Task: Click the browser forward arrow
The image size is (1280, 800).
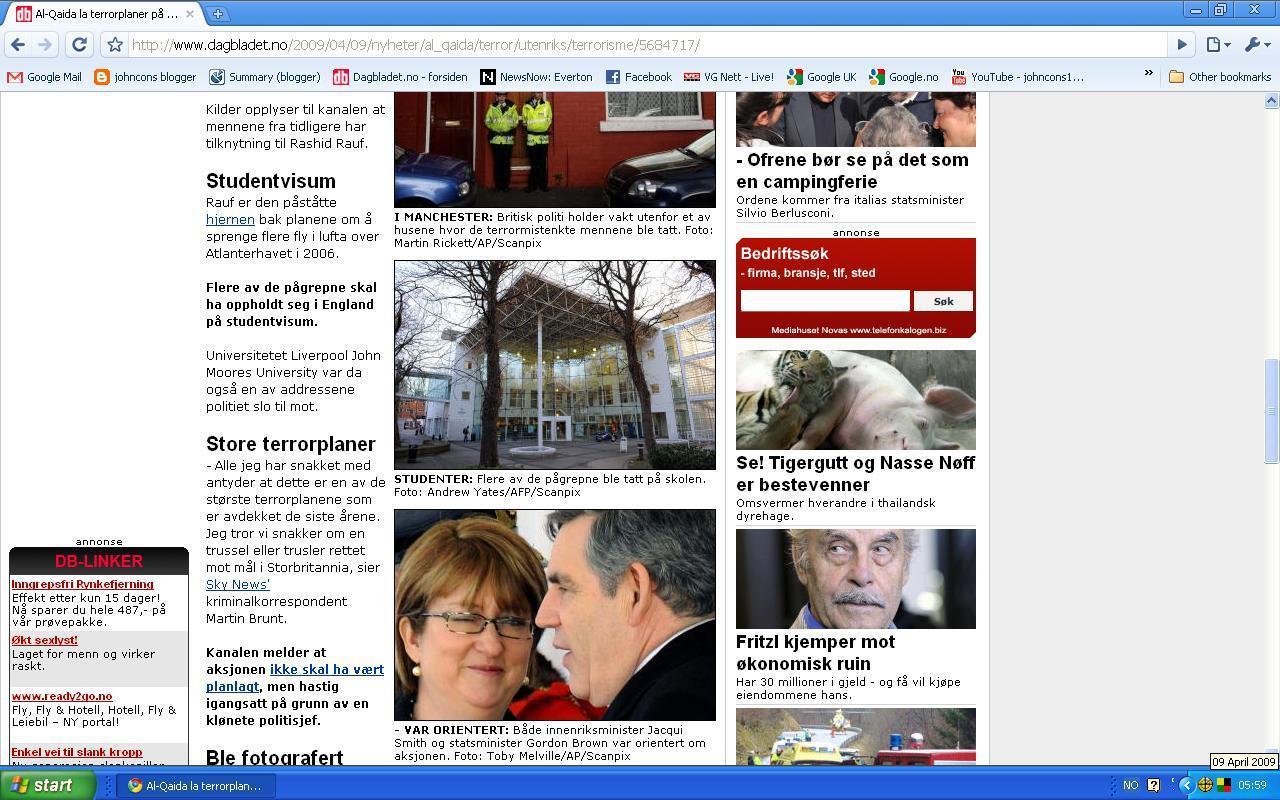Action: click(x=44, y=44)
